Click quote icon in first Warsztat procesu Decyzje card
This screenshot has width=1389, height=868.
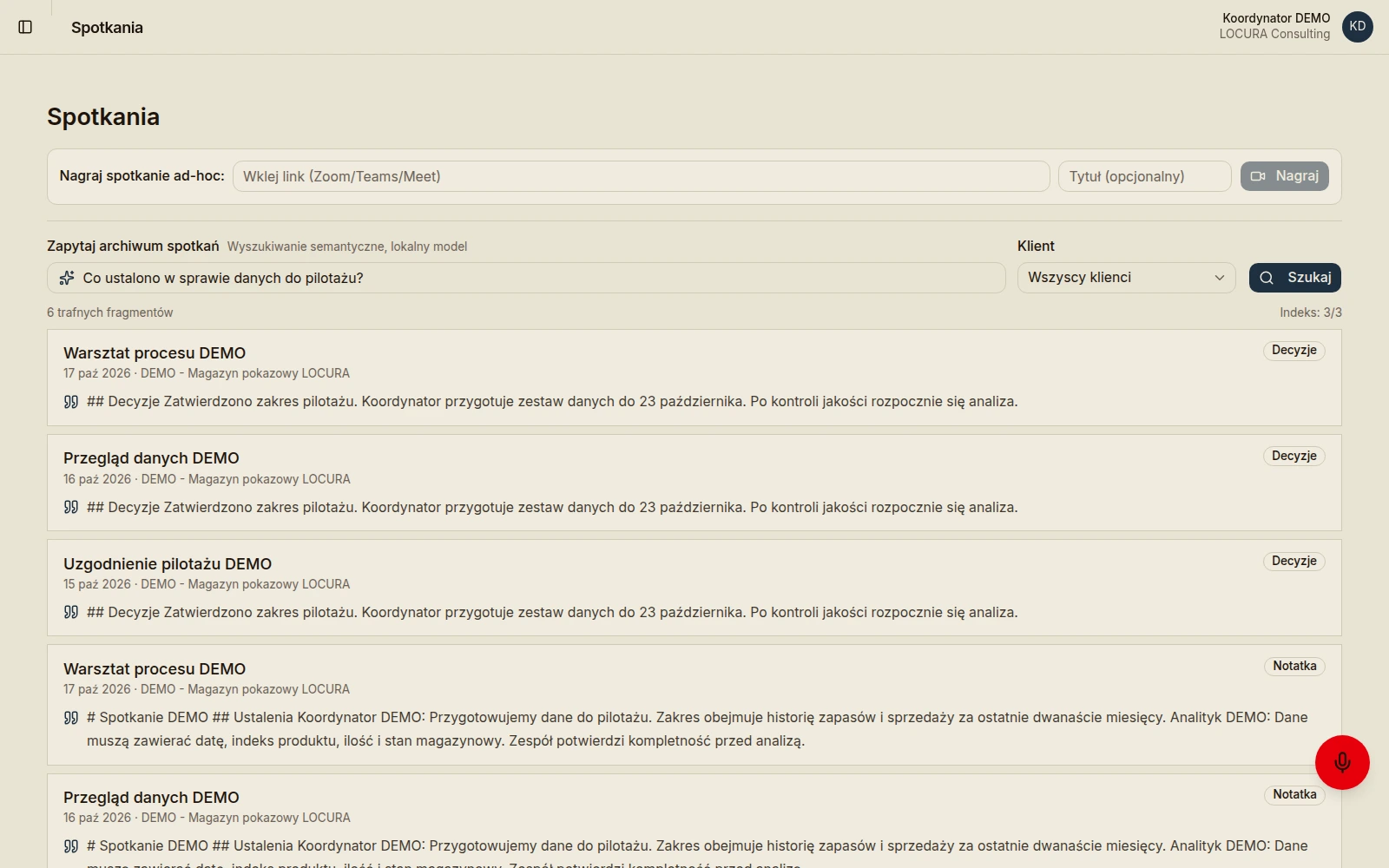pyautogui.click(x=71, y=402)
